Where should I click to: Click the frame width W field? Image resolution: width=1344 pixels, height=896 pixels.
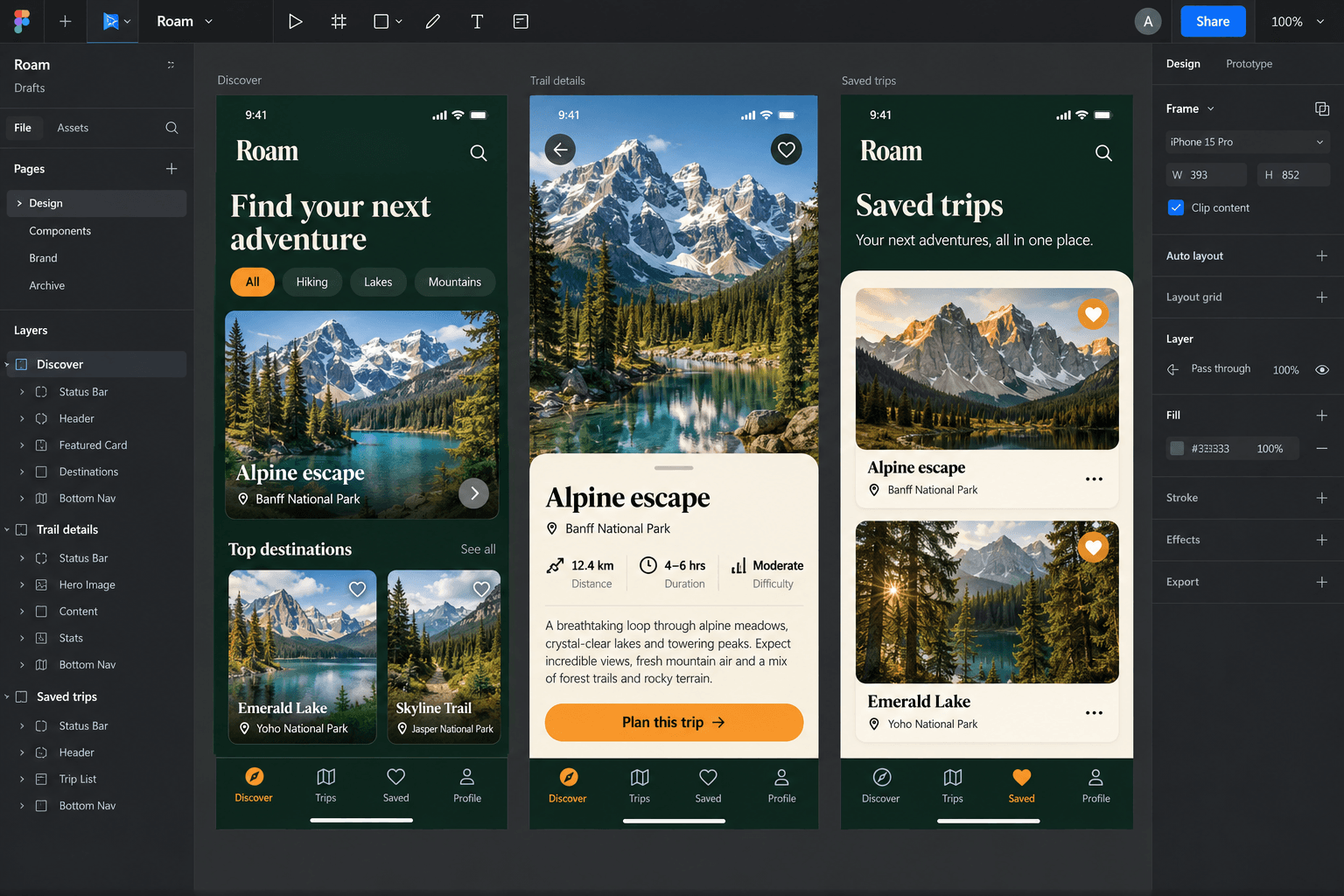click(1206, 175)
